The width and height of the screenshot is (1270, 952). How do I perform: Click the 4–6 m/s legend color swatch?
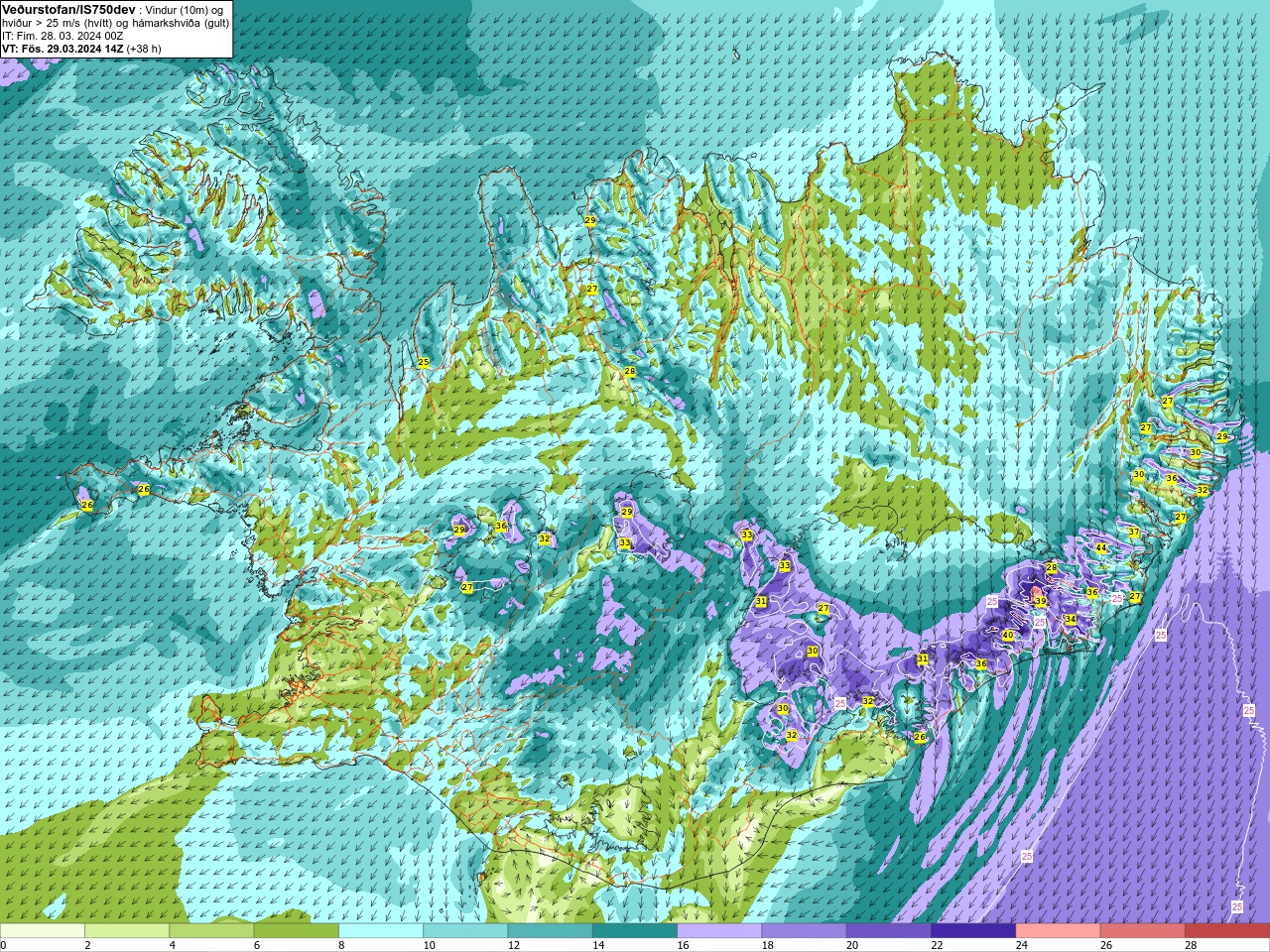click(211, 930)
